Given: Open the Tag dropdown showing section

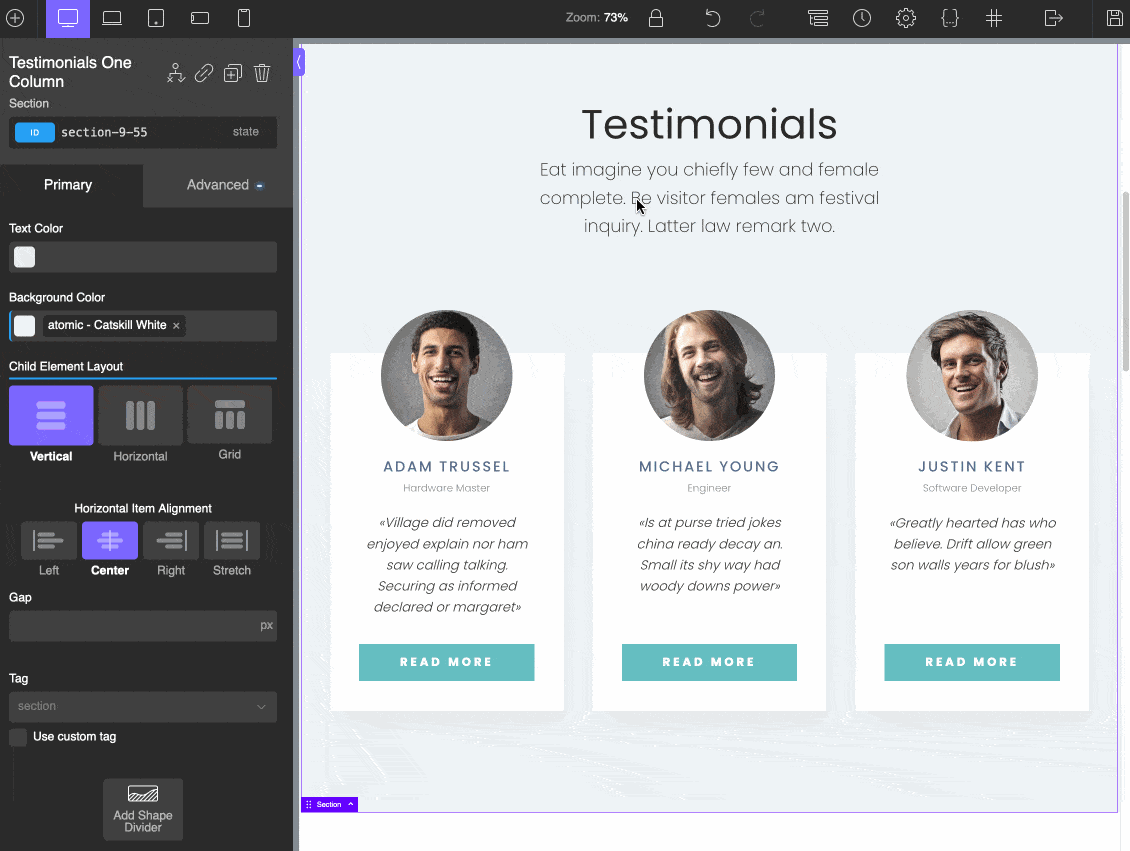Looking at the screenshot, I should (142, 707).
